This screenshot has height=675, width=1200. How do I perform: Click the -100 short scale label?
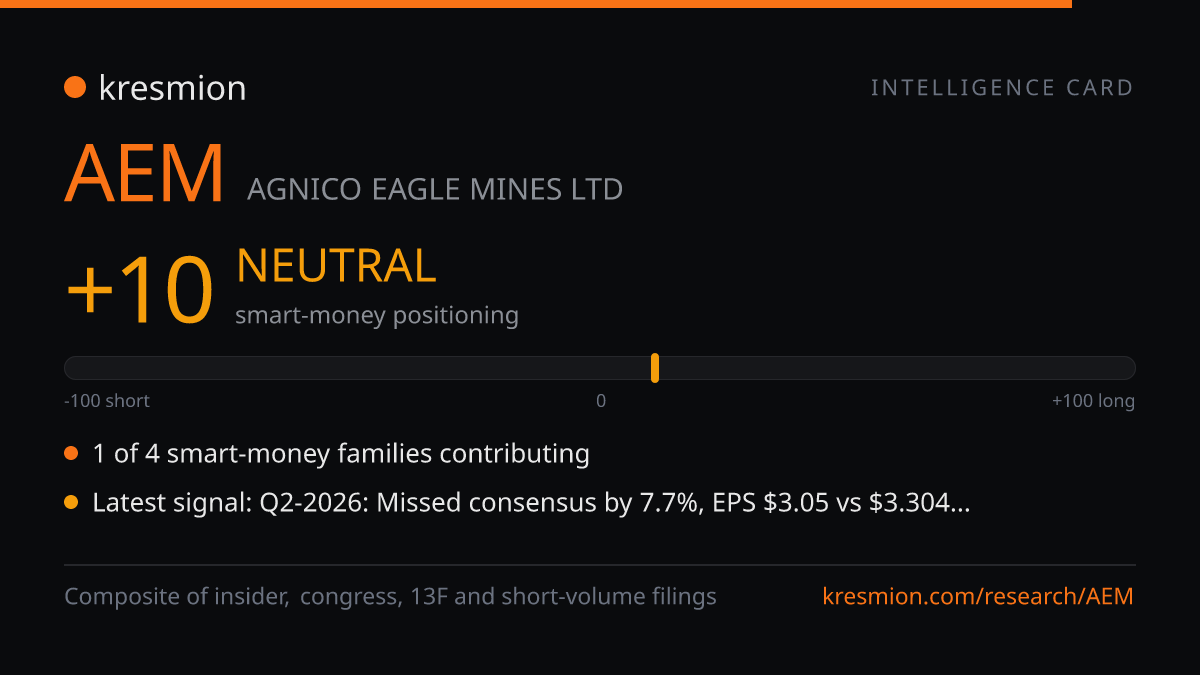(x=107, y=401)
